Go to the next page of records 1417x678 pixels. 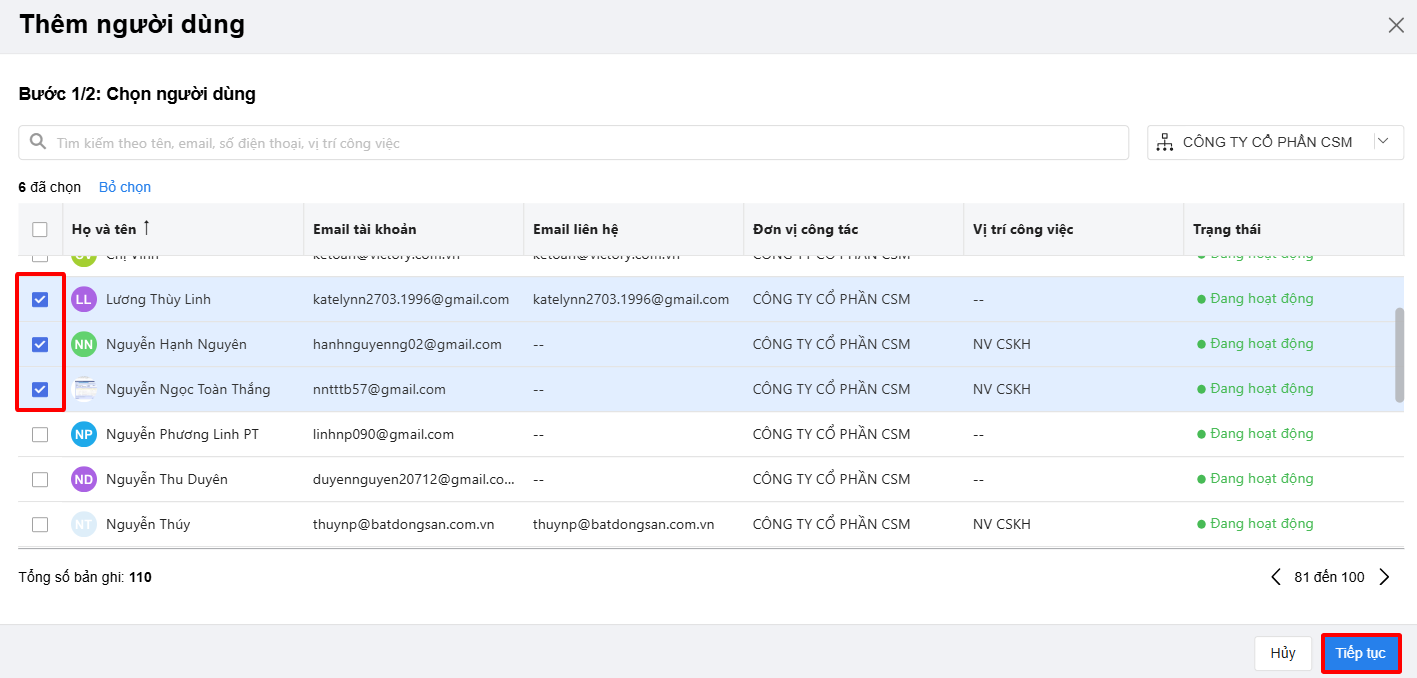click(x=1385, y=577)
